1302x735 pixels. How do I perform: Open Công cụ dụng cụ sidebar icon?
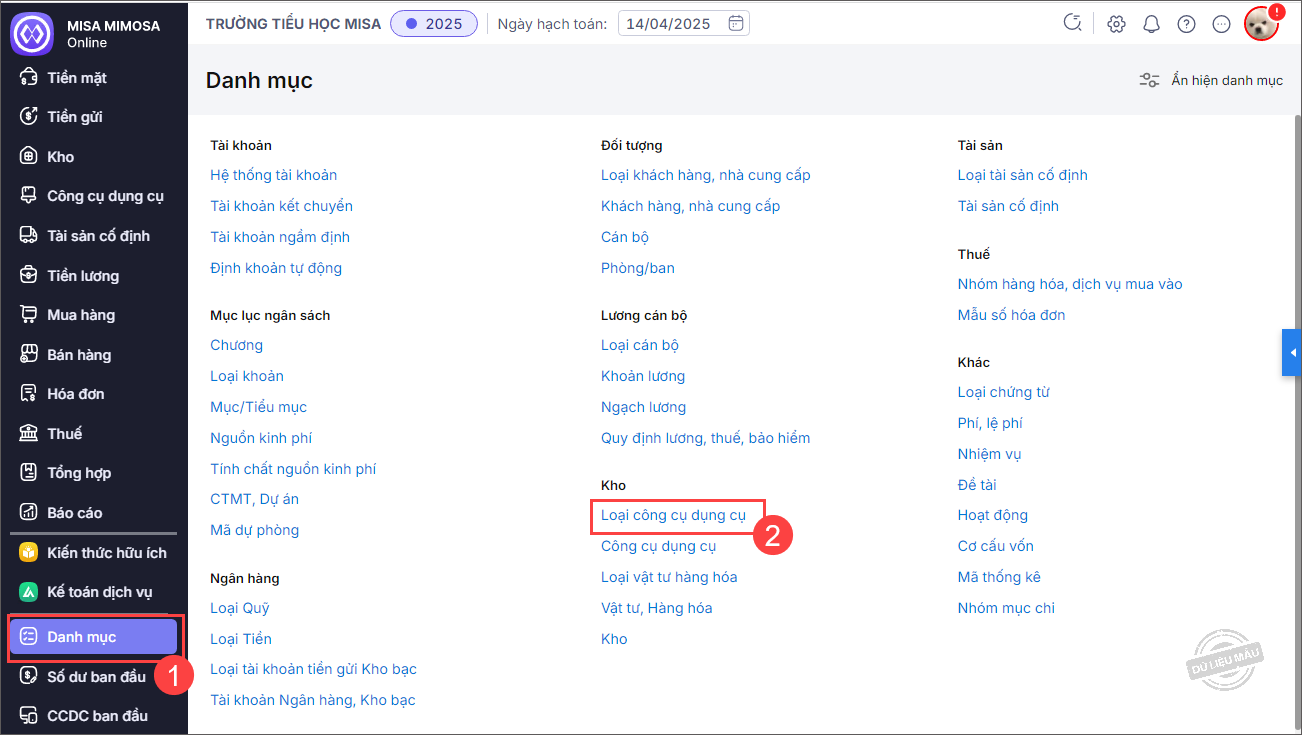tap(29, 196)
